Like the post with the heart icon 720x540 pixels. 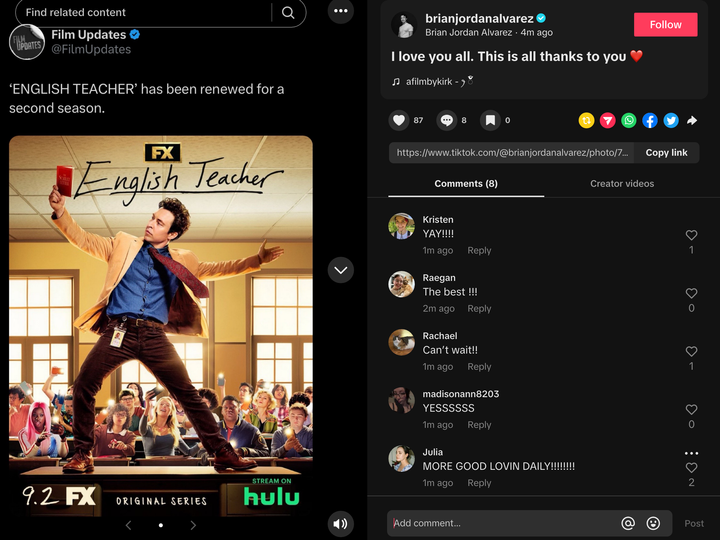click(x=399, y=120)
